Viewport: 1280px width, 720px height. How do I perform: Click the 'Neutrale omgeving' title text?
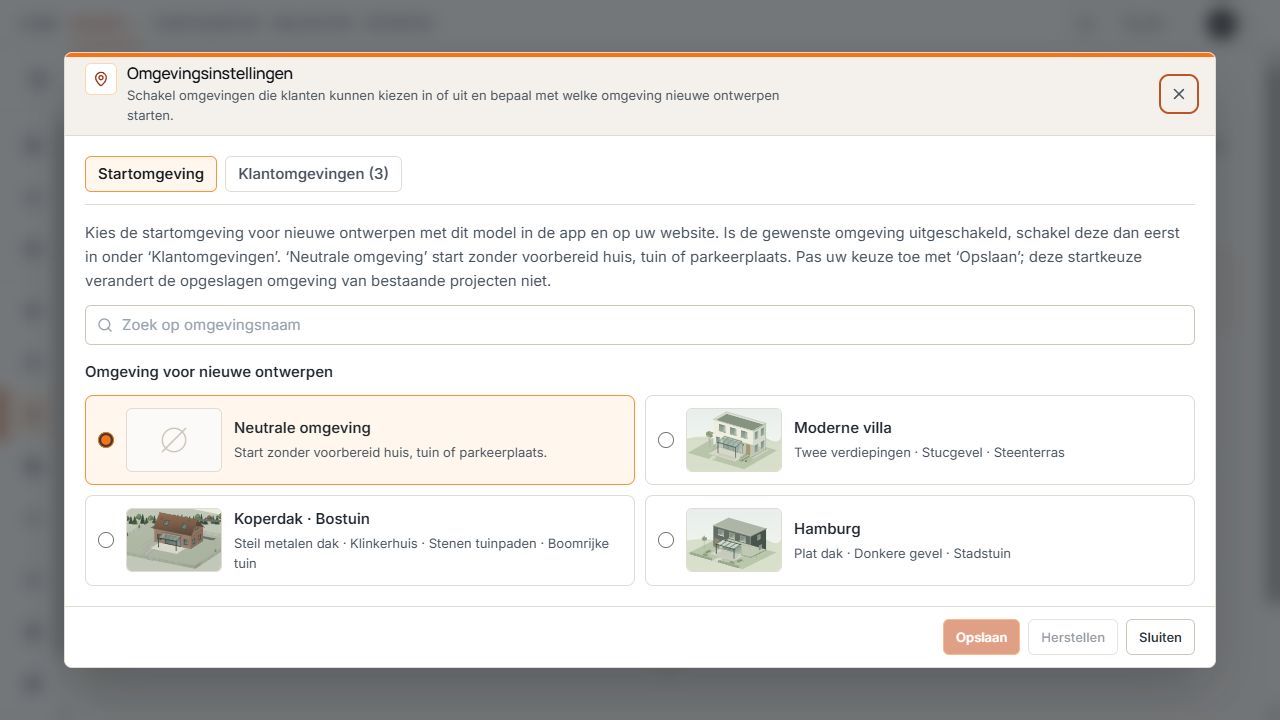pos(302,428)
